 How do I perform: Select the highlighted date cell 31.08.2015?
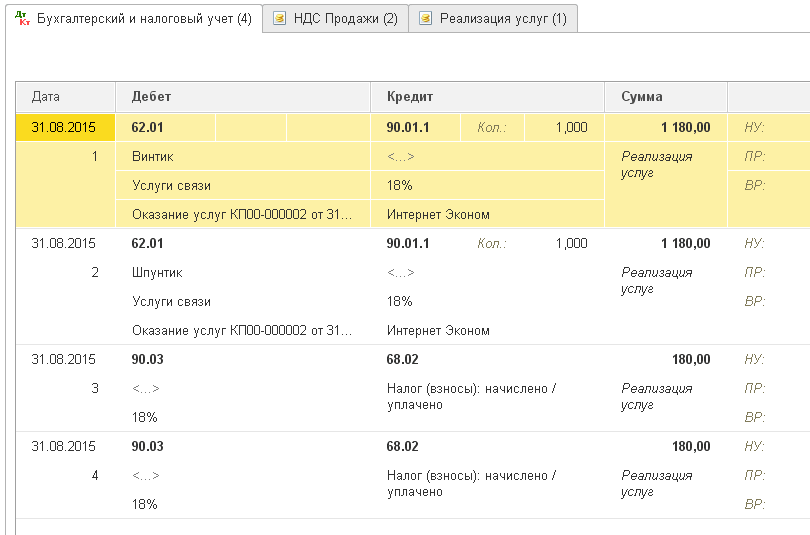point(63,128)
